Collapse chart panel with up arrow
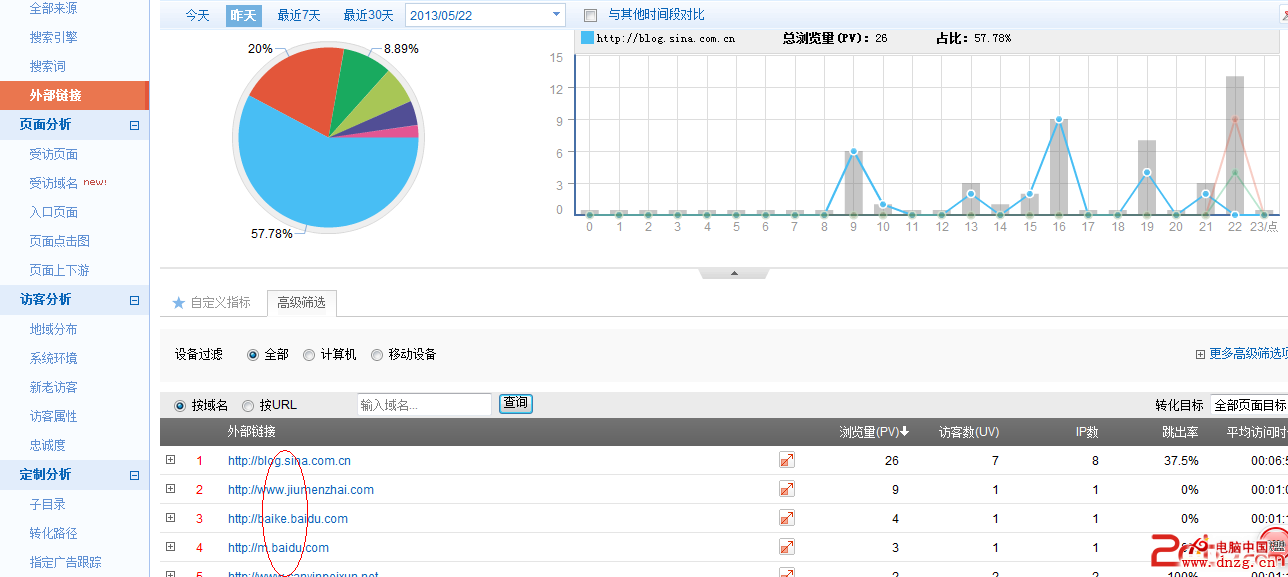1288x577 pixels. (734, 273)
